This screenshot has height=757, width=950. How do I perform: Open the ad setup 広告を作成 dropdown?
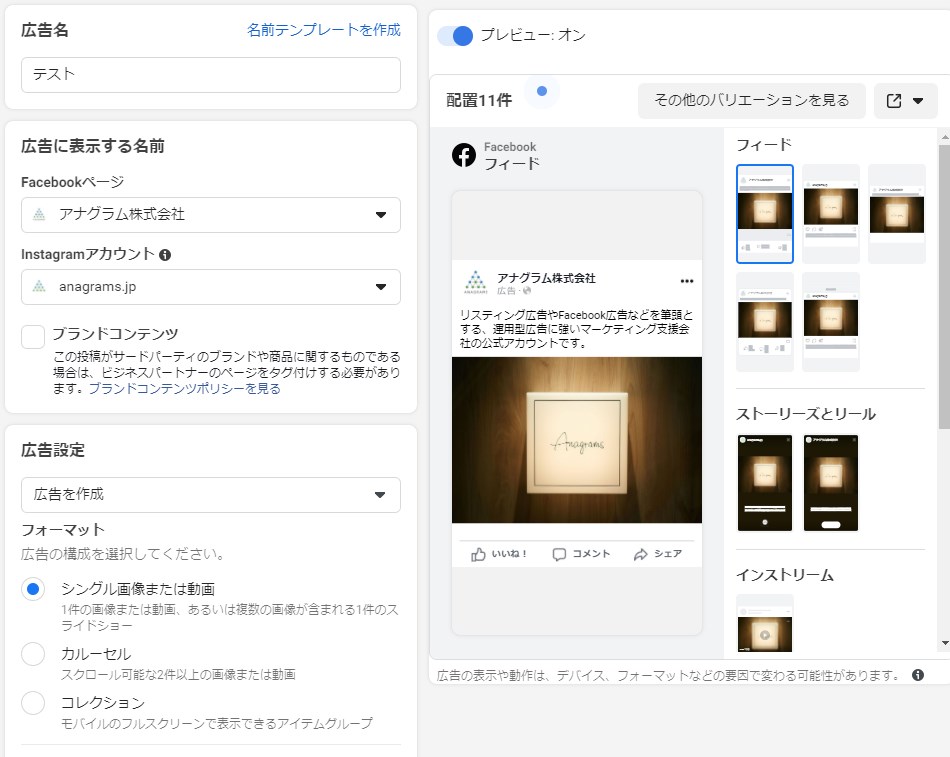tap(210, 495)
